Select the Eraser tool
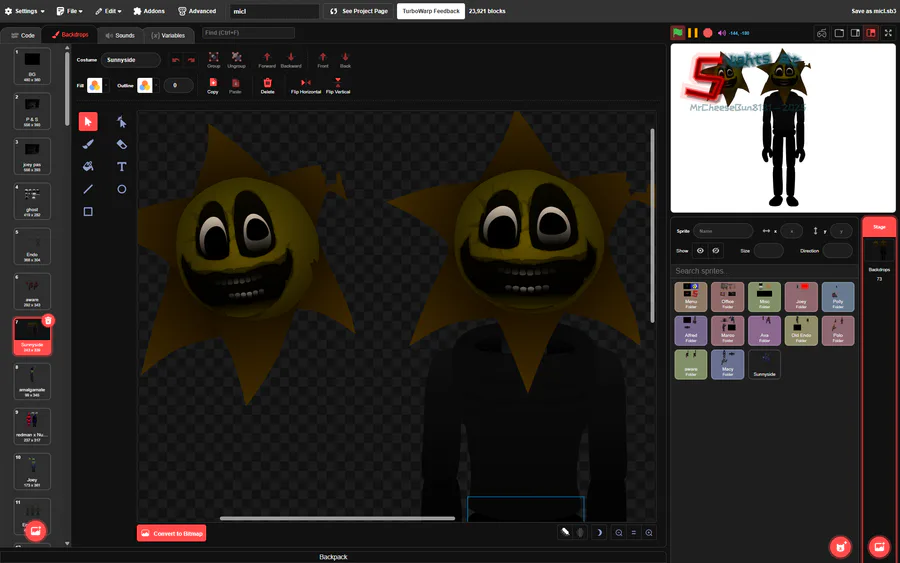This screenshot has height=563, width=900. click(122, 144)
